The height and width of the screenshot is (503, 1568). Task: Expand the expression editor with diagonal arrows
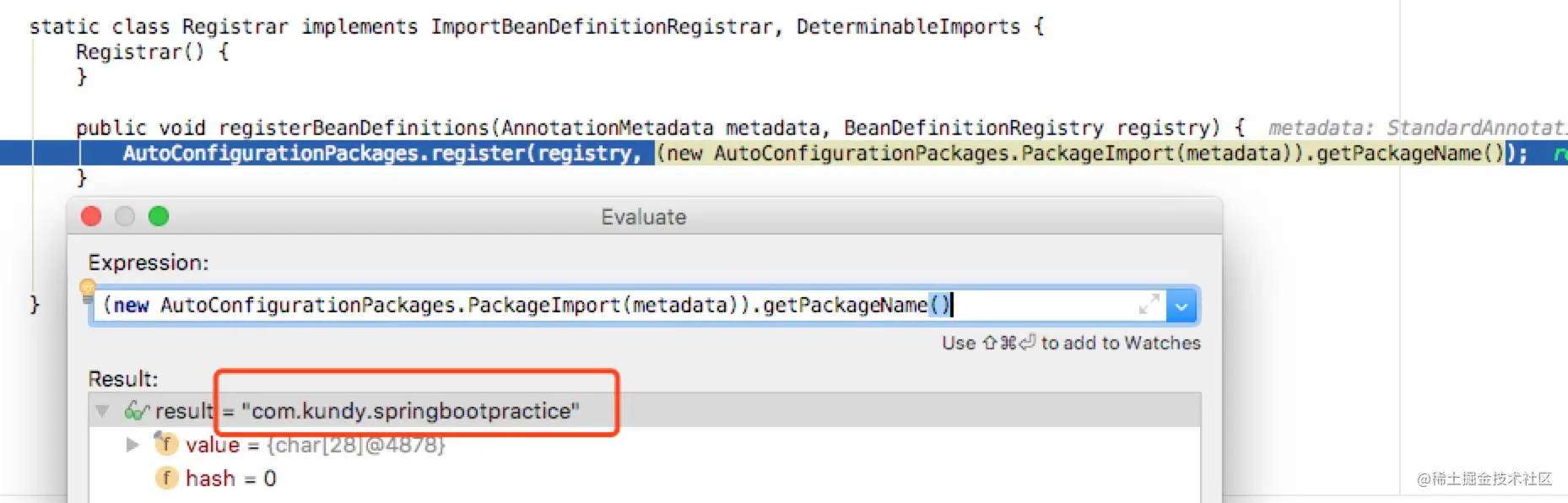[x=1149, y=305]
